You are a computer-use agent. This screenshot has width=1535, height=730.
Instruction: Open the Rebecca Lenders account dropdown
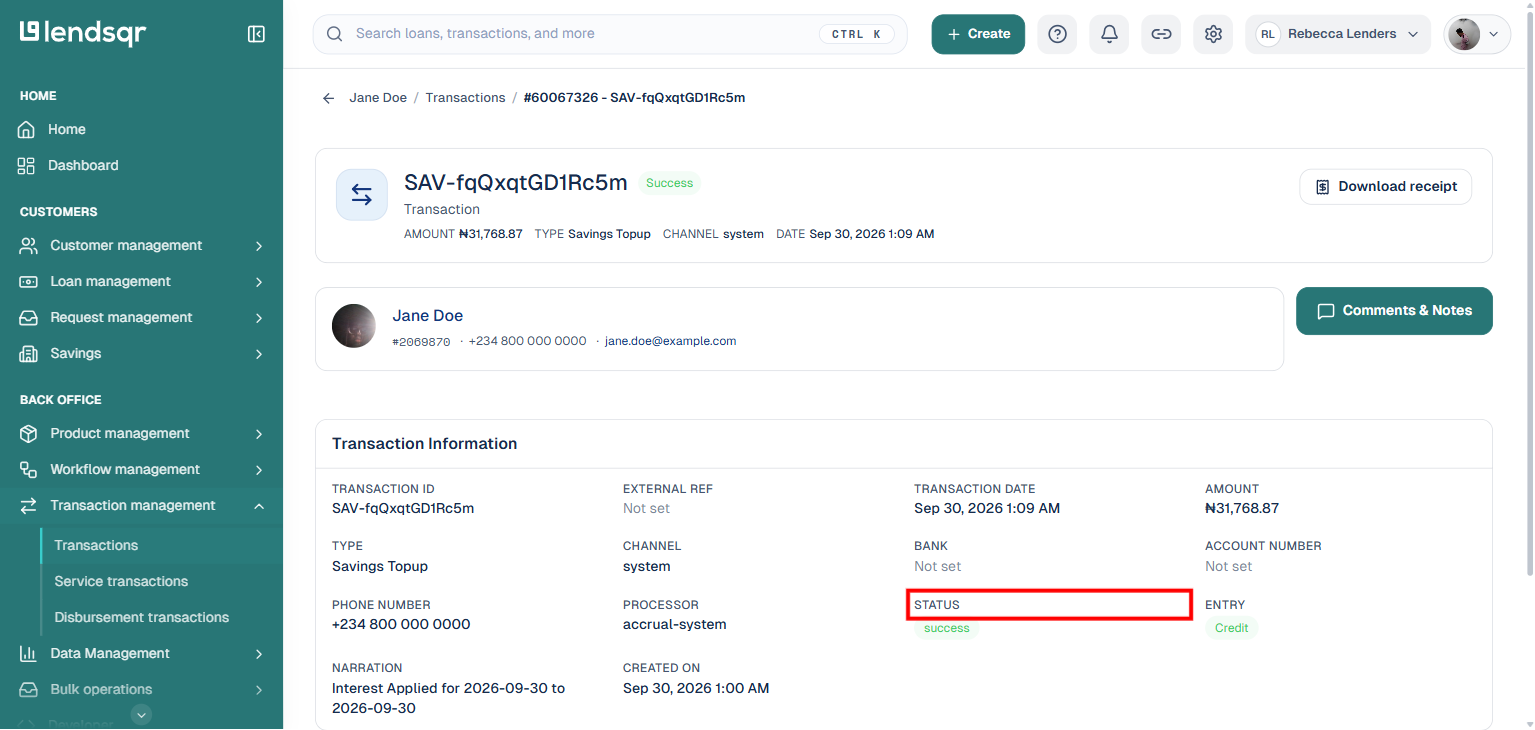pos(1338,34)
